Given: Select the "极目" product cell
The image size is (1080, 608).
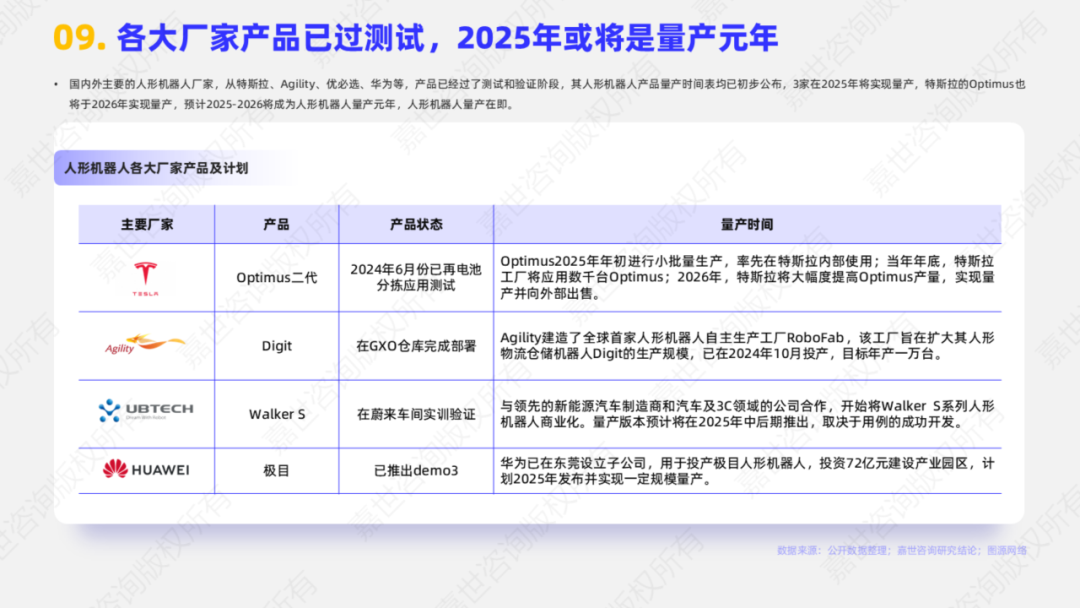Looking at the screenshot, I should 276,470.
